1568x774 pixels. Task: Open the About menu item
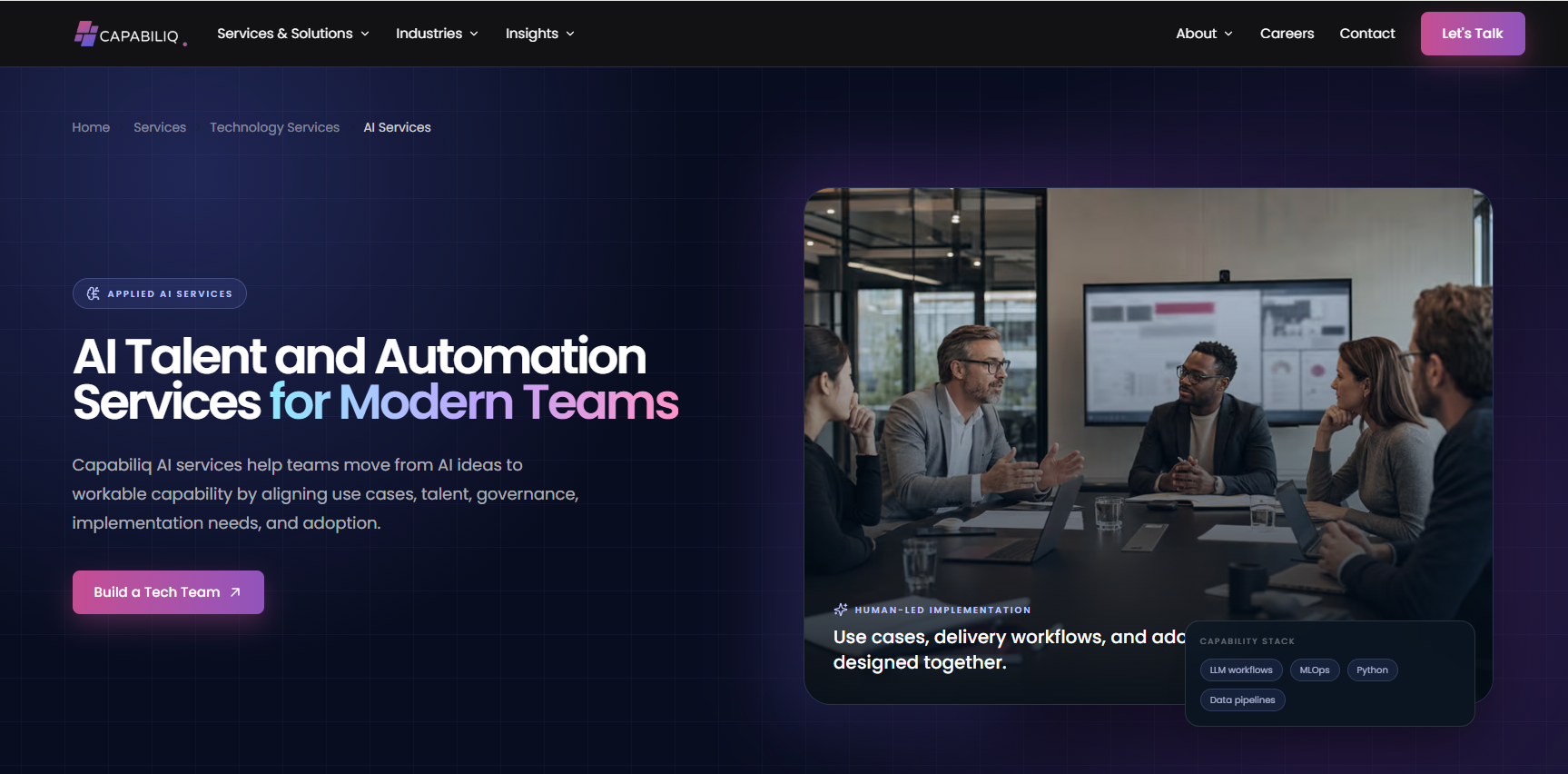1204,34
